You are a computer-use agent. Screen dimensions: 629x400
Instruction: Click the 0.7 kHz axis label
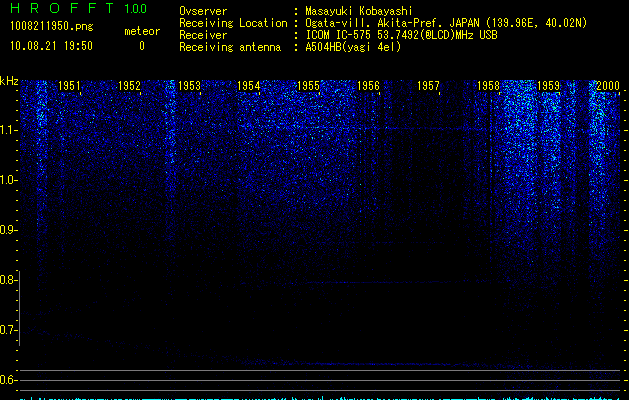[x=9, y=330]
